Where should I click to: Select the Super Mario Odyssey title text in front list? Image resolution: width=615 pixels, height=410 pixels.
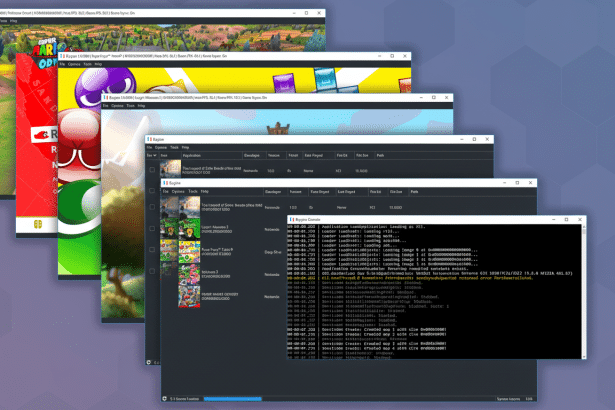click(x=220, y=296)
